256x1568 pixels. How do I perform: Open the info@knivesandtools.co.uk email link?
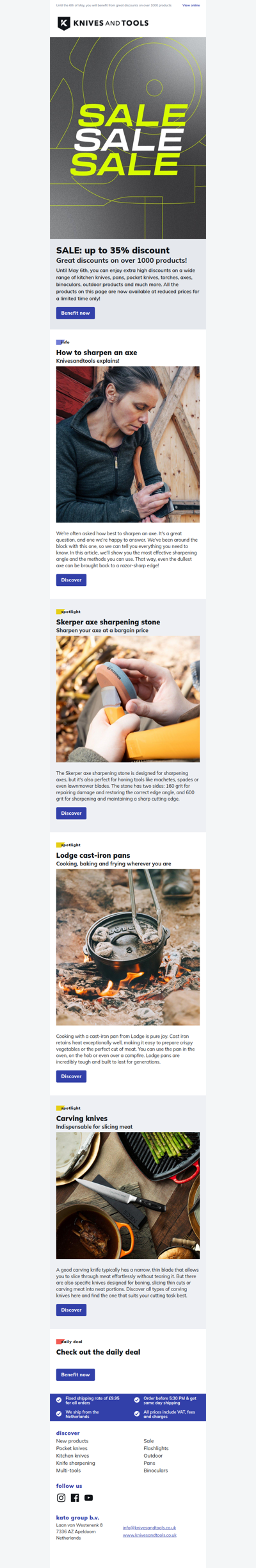pyautogui.click(x=149, y=1528)
